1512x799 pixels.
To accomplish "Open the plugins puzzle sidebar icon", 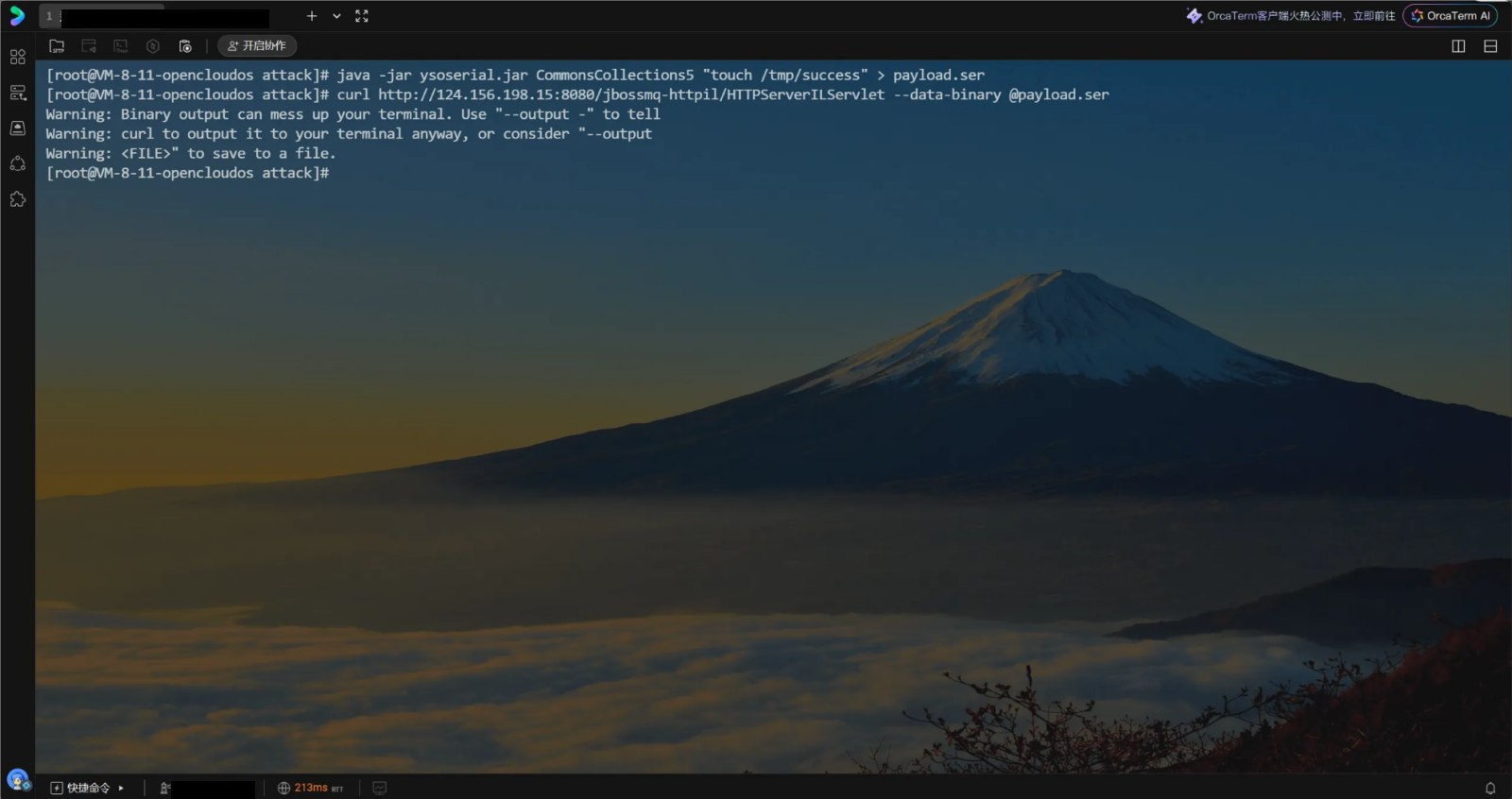I will click(17, 199).
